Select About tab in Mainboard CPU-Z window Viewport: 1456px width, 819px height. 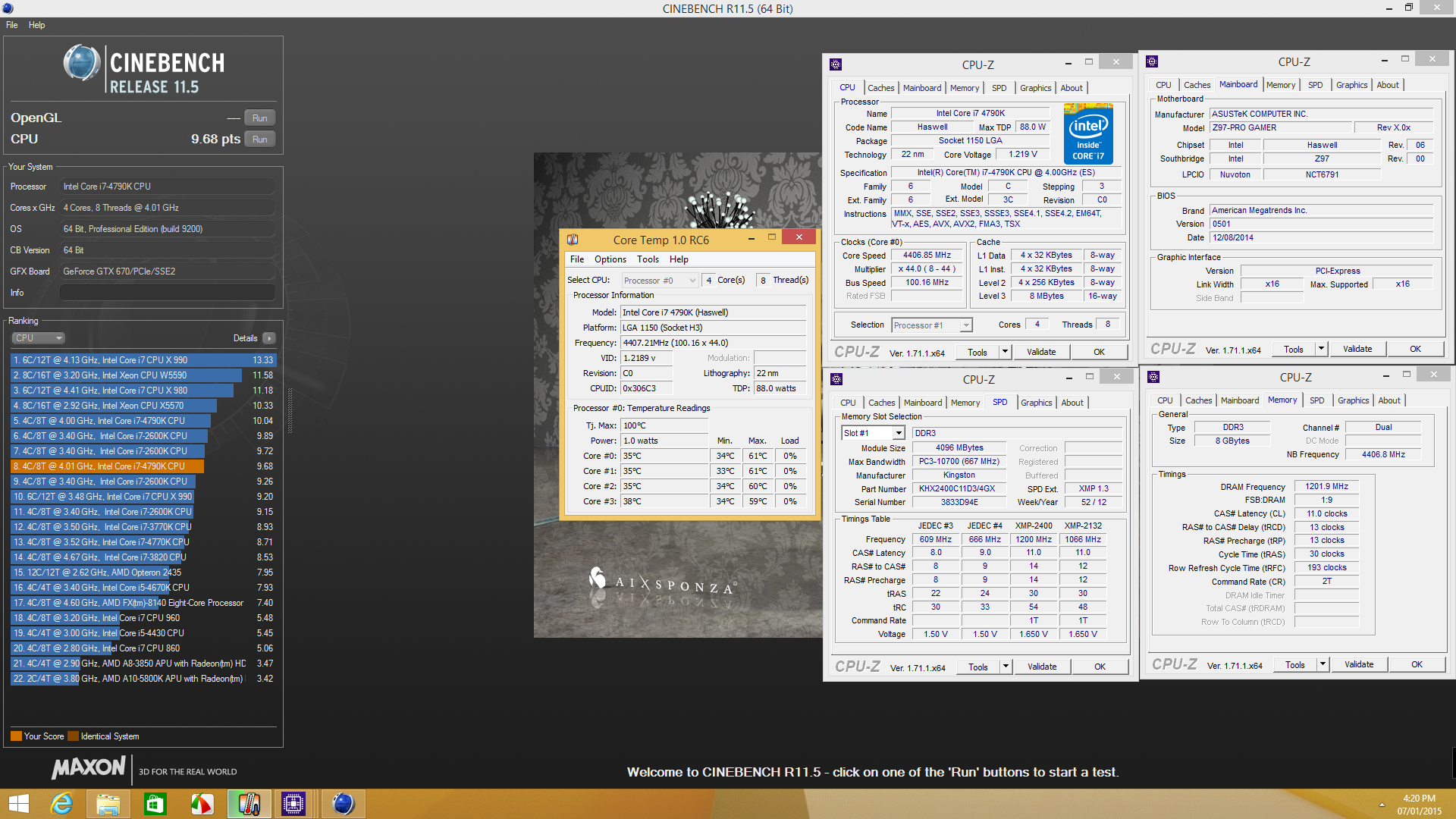click(1388, 85)
